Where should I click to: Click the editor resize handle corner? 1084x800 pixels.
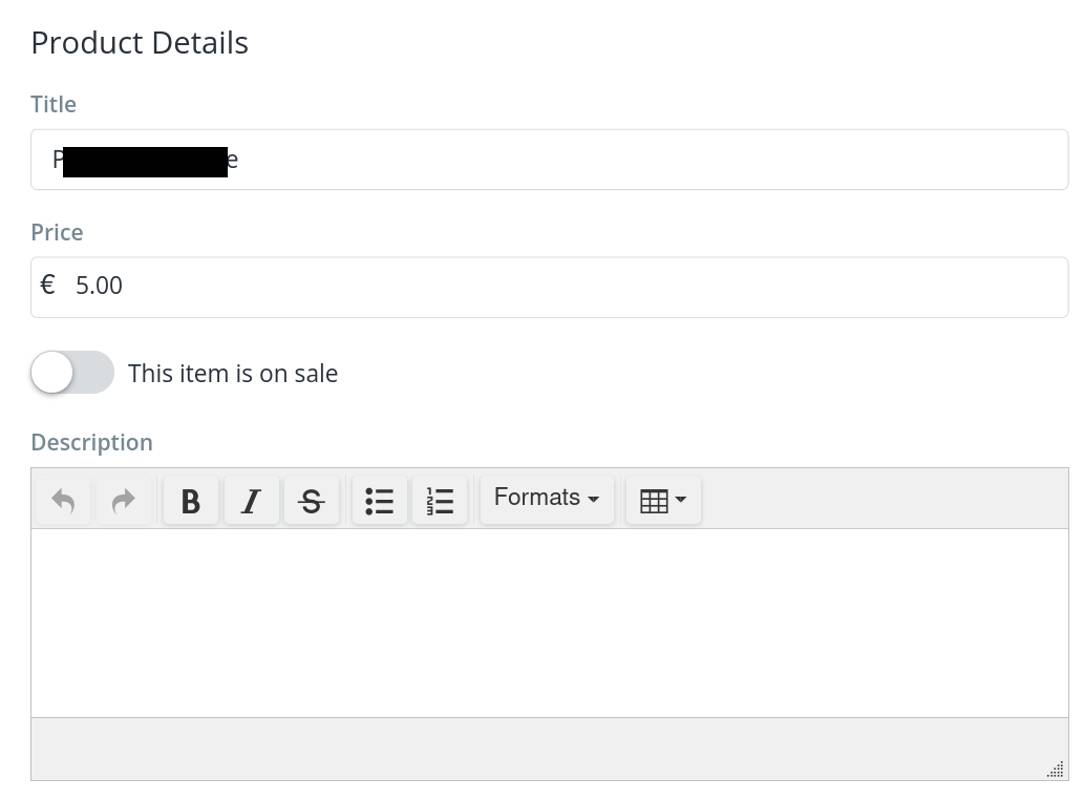(x=1056, y=769)
